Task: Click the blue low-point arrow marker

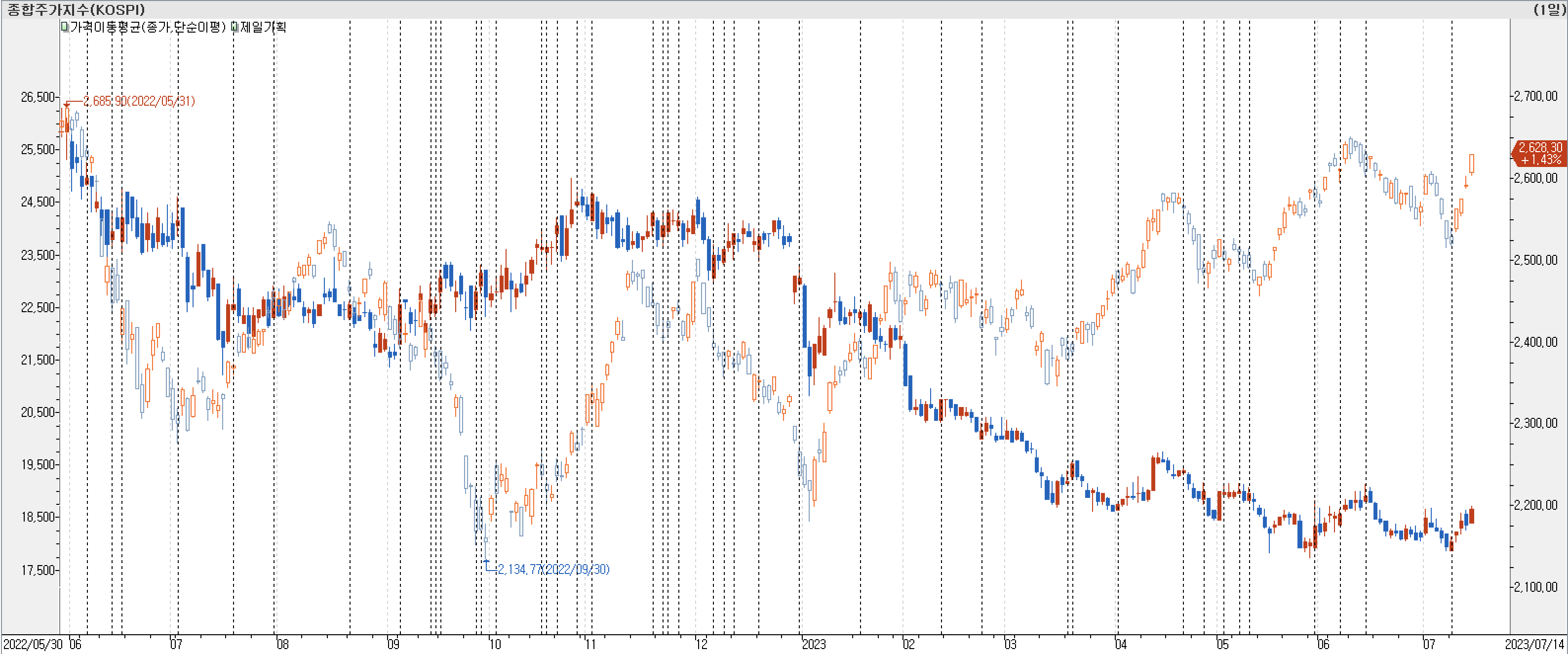Action: coord(486,562)
